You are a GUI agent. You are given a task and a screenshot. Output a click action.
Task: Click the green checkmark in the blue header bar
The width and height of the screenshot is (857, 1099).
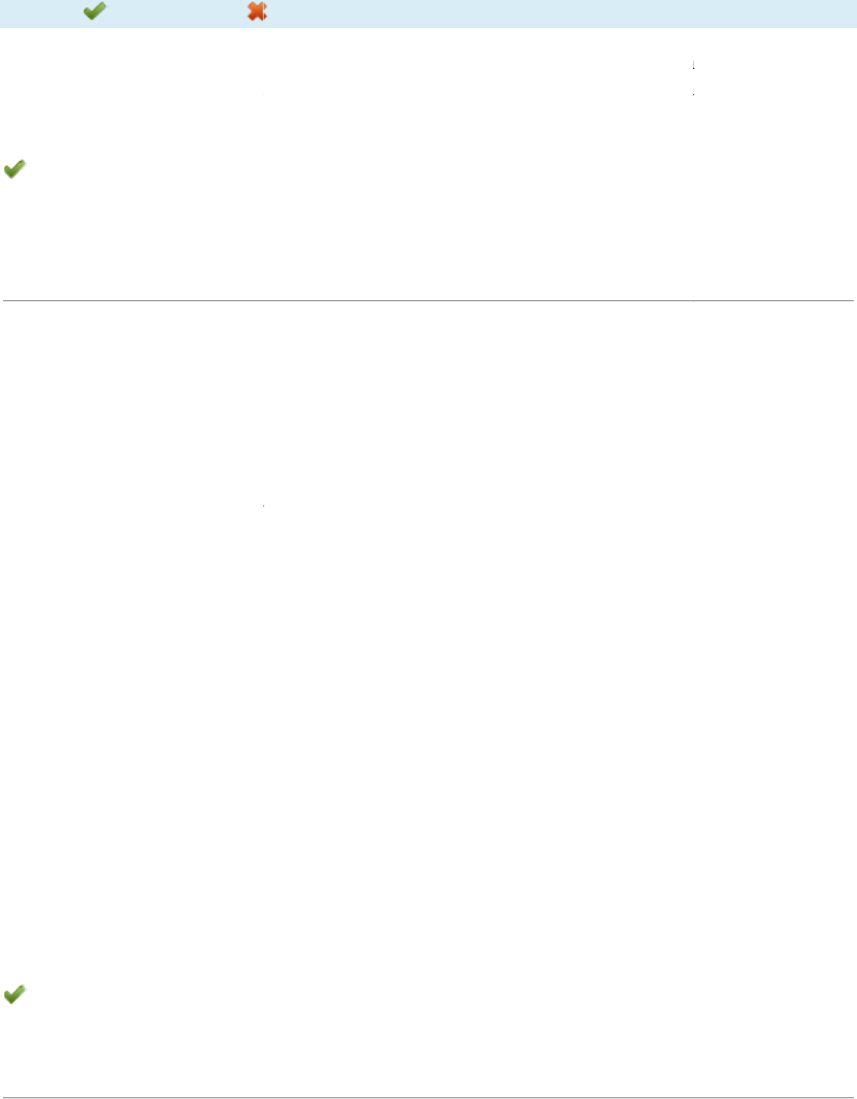(94, 12)
